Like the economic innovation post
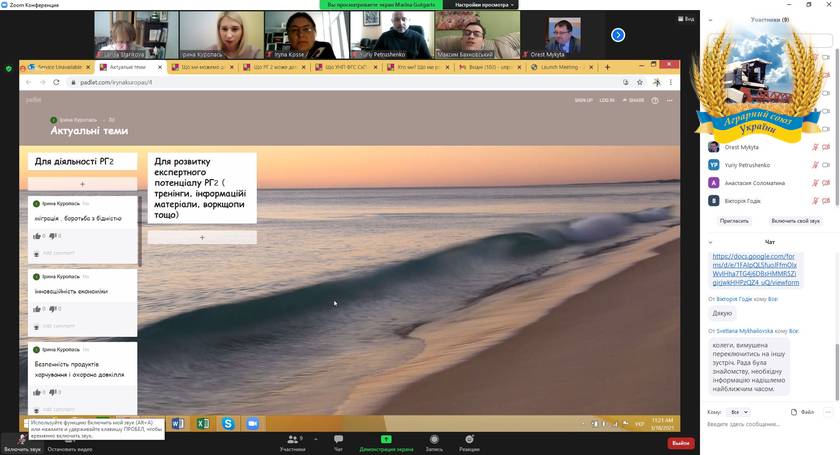 (37, 309)
